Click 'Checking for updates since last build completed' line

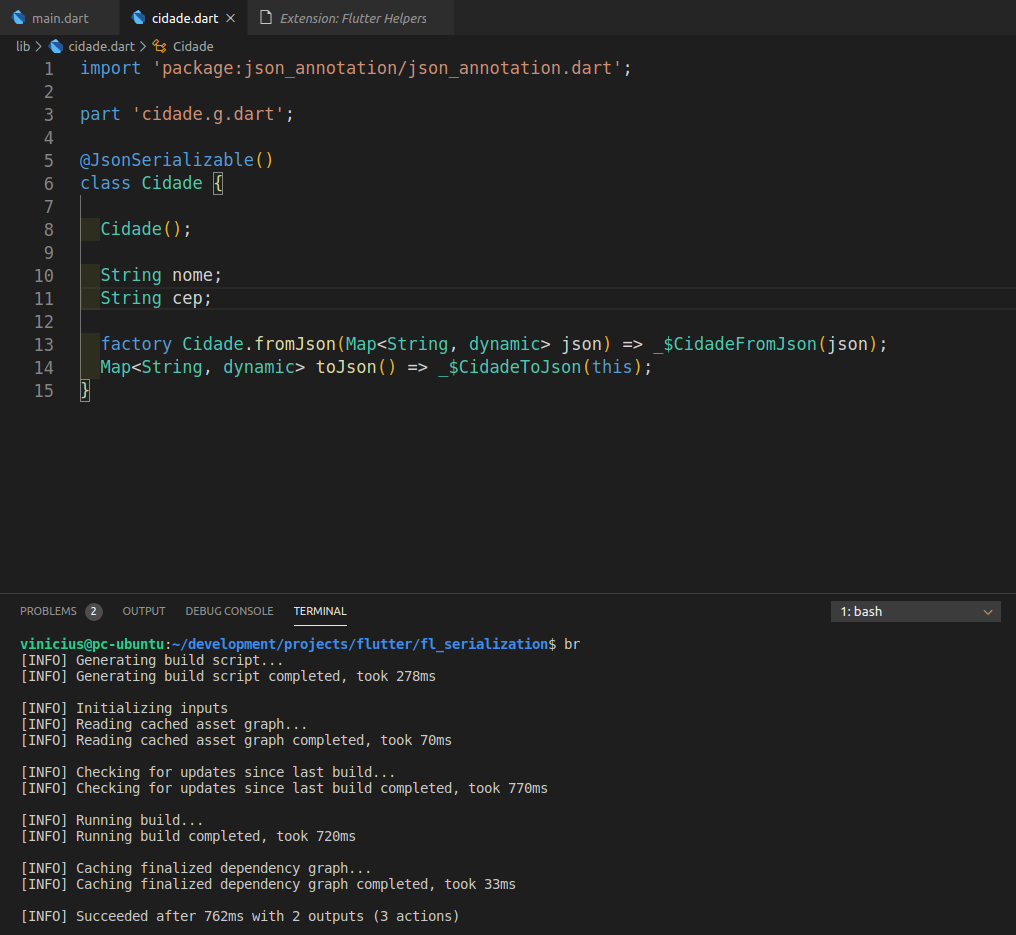284,789
